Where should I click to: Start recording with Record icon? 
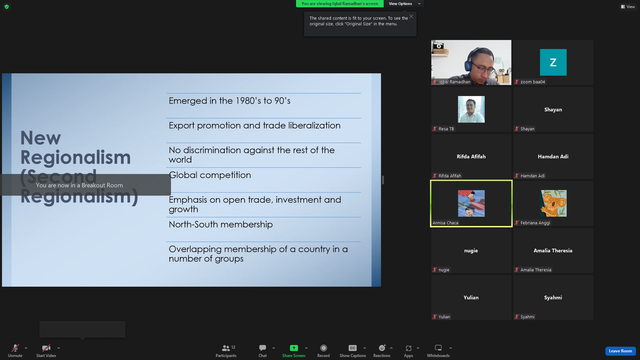[x=323, y=348]
